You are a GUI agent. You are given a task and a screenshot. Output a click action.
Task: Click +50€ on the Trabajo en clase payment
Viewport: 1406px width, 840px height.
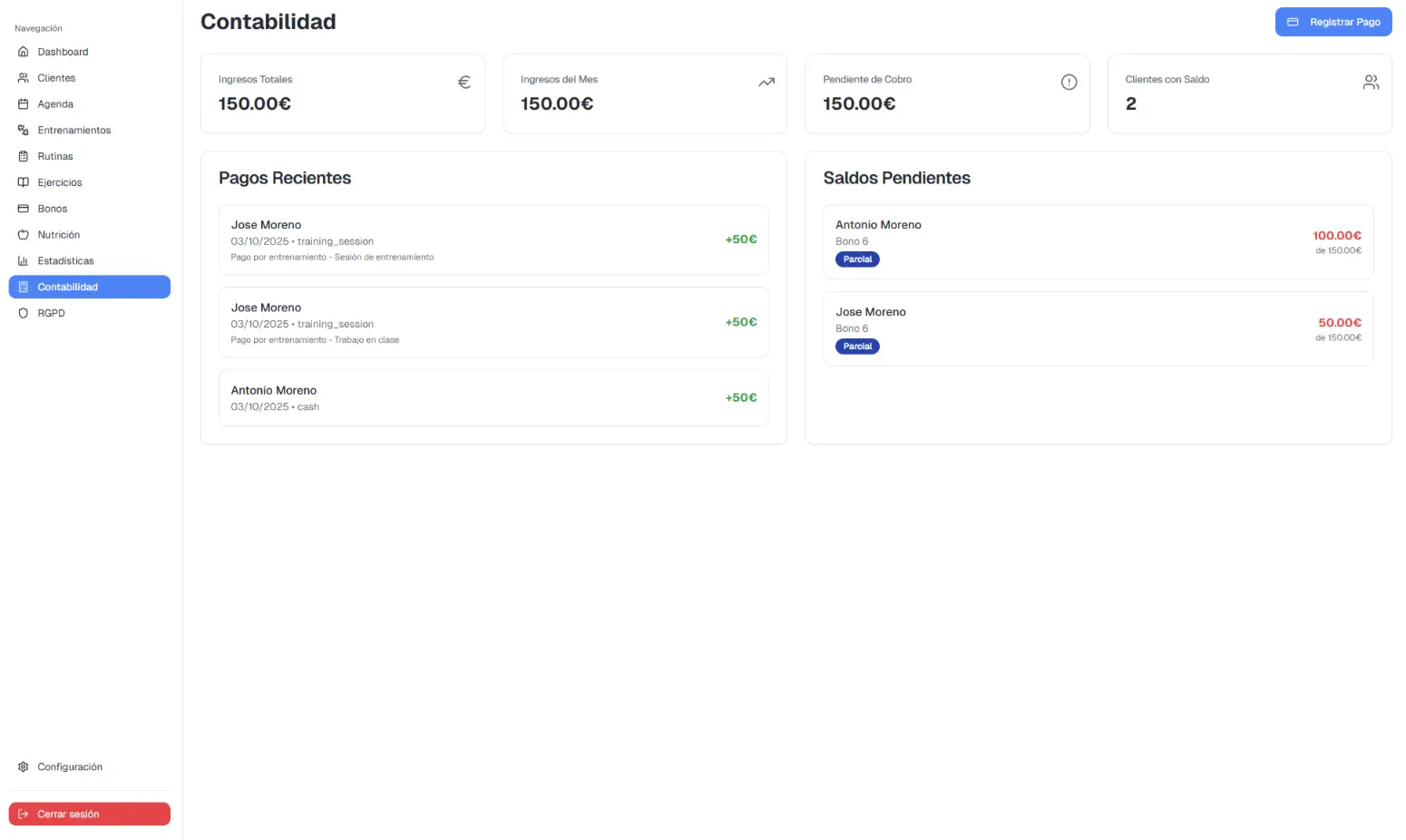tap(741, 322)
